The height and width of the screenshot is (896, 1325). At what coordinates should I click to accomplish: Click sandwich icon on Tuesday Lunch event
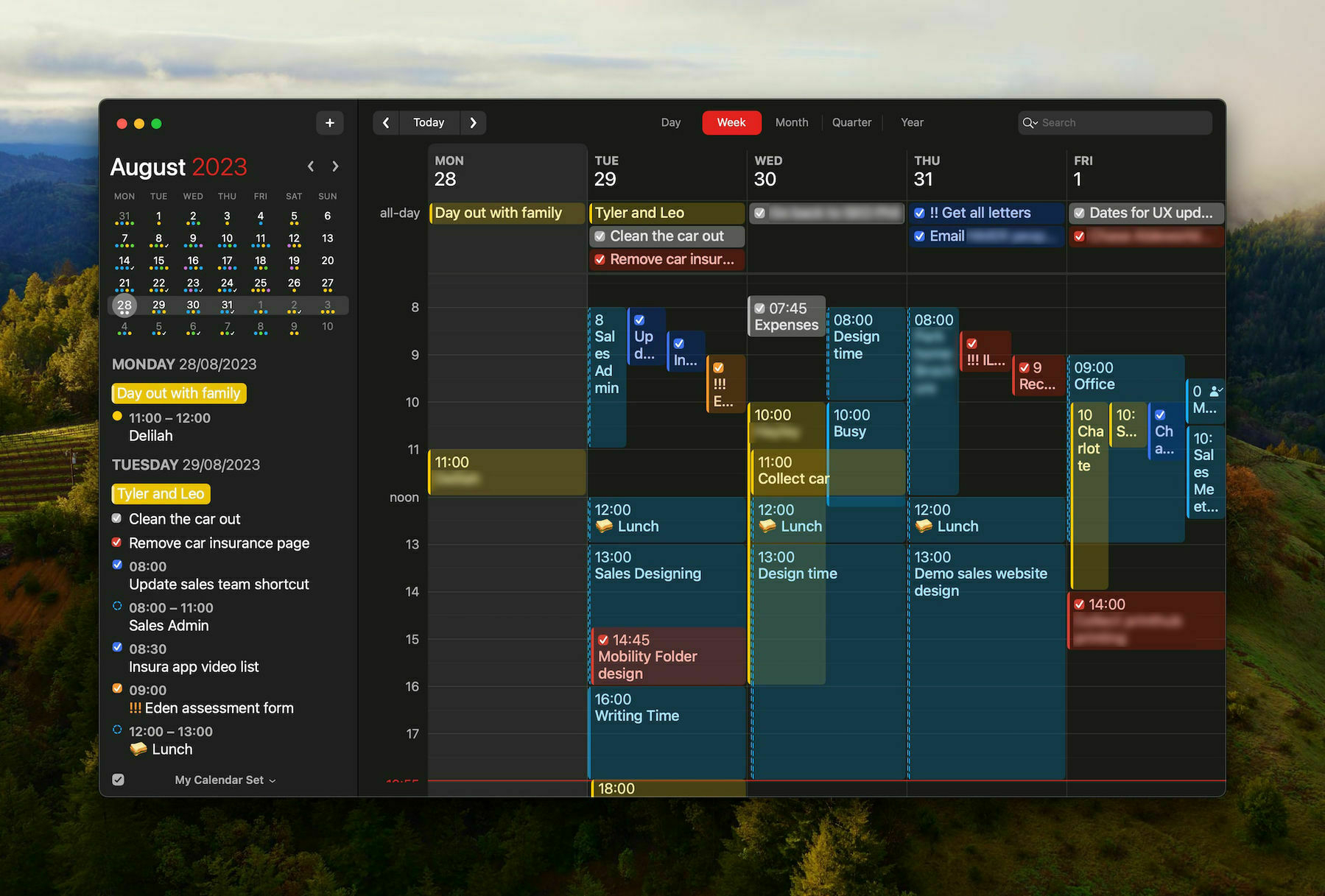tap(604, 526)
